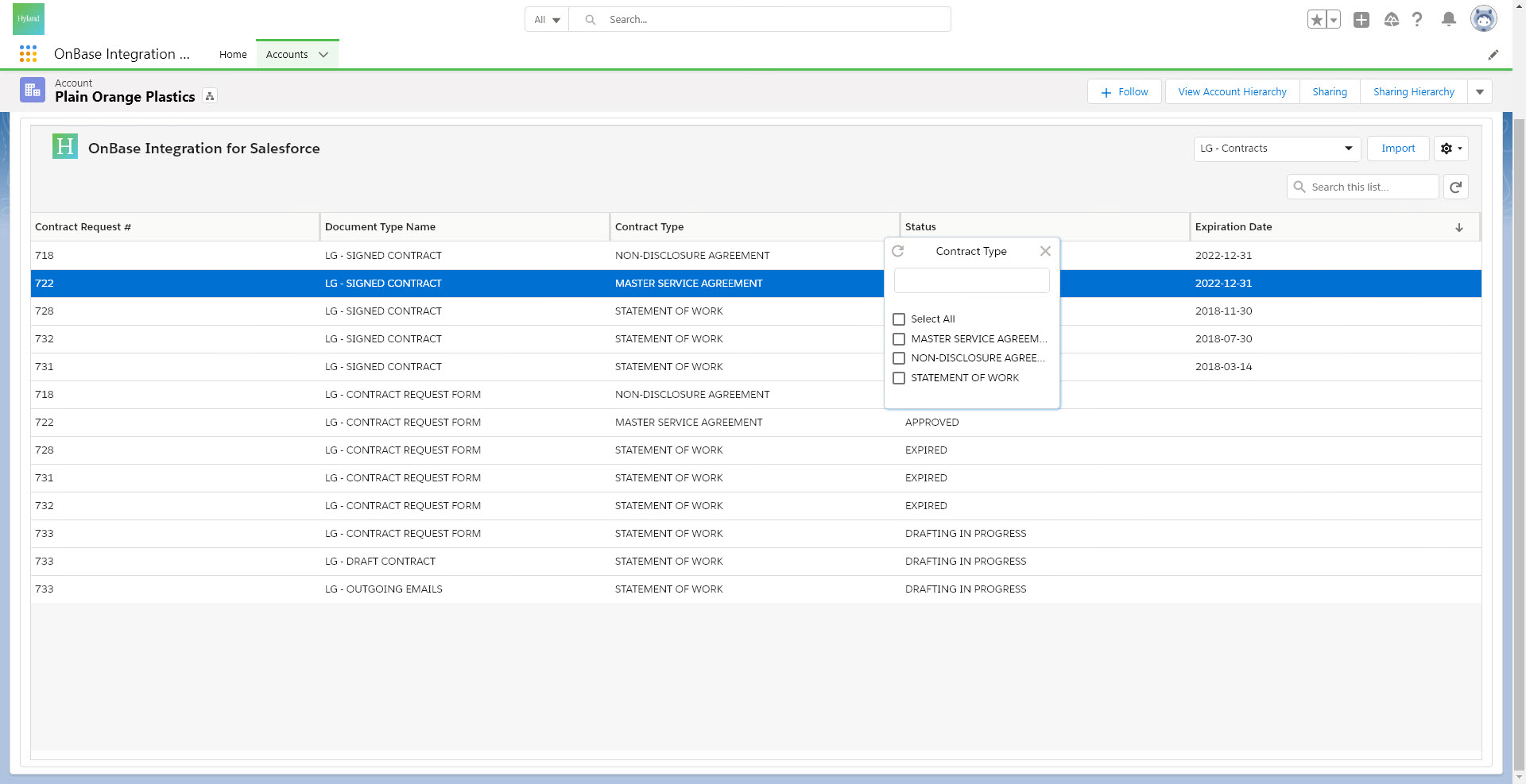
Task: Go to the Home tab
Action: [233, 55]
